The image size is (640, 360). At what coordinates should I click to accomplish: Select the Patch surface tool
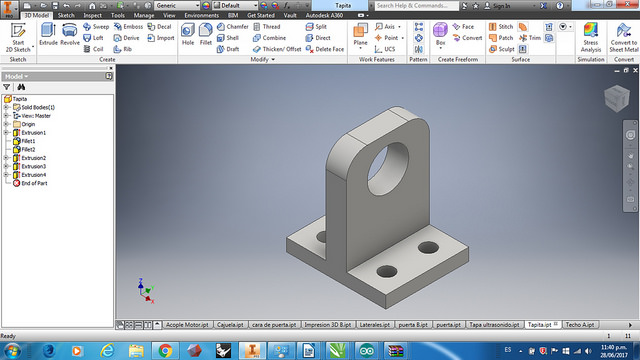tap(501, 38)
